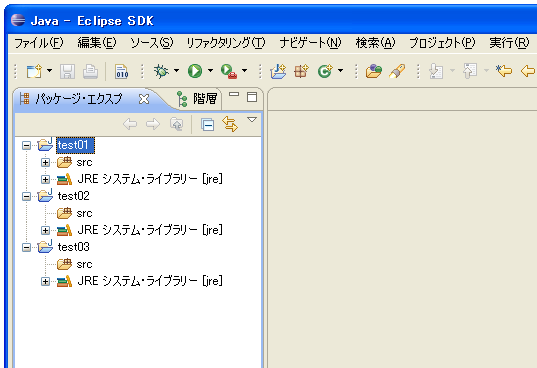Image resolution: width=537 pixels, height=368 pixels.
Task: Expand JRE system library under test02
Action: 45,230
